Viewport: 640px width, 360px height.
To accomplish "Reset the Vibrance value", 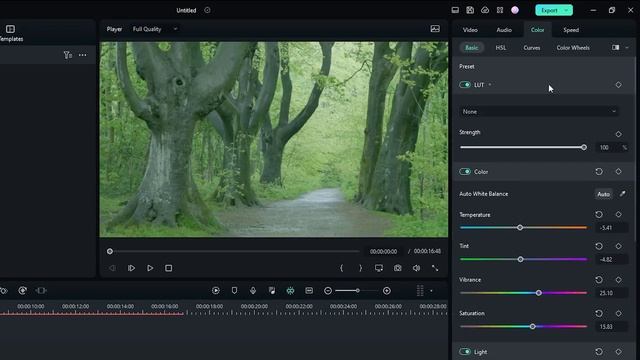I will 599,280.
